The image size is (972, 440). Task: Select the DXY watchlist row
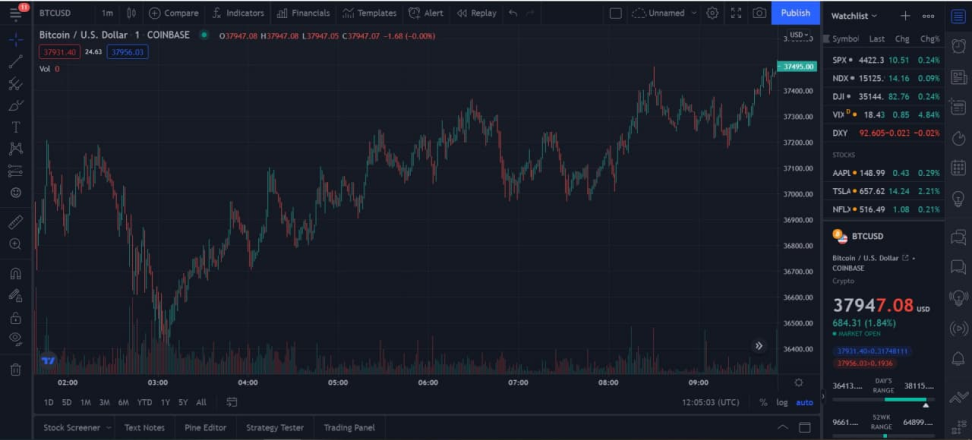click(x=885, y=133)
